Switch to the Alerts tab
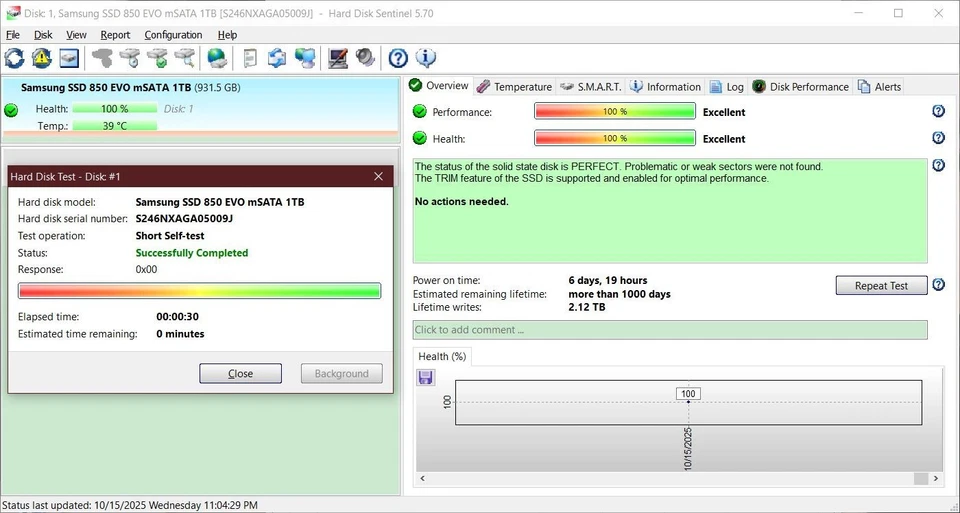960x513 pixels. point(880,87)
